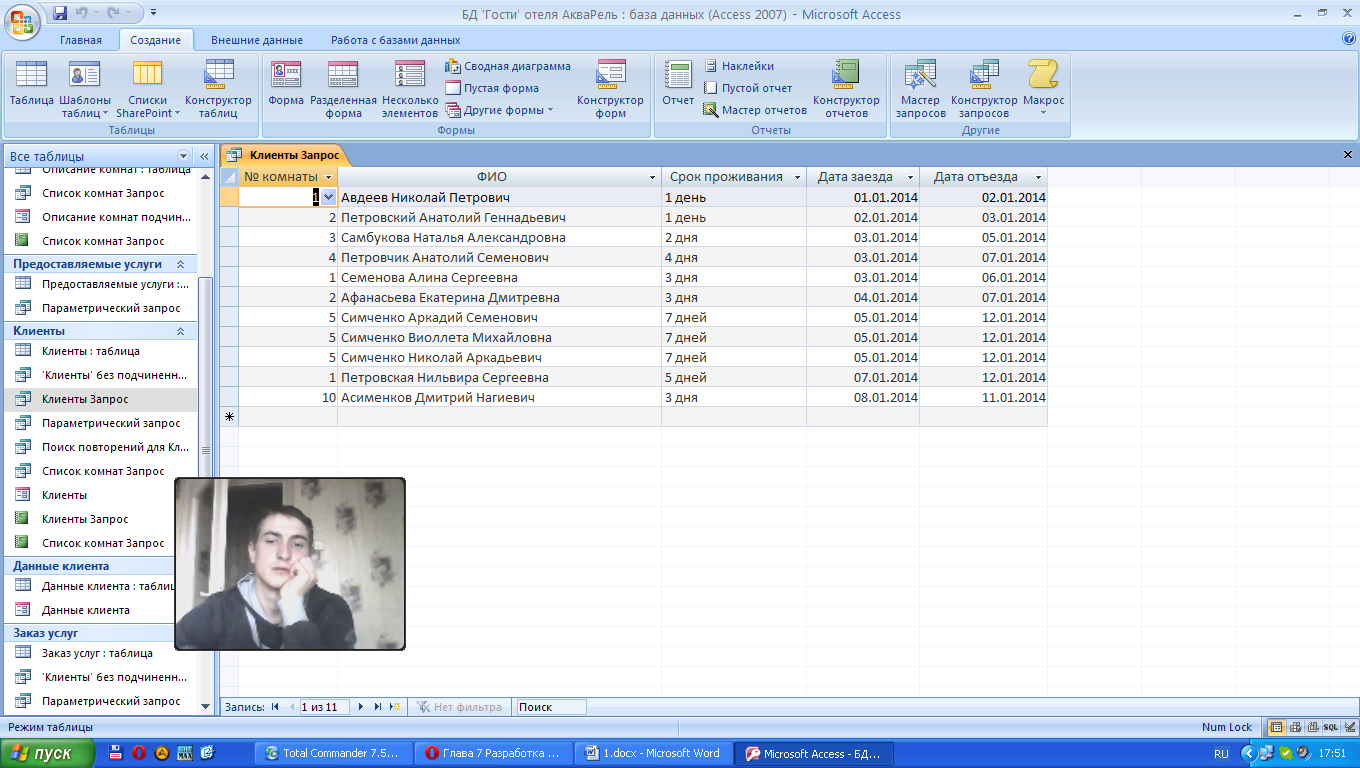Click cell Самбукова Наталья Александровна
Image resolution: width=1360 pixels, height=768 pixels.
pyautogui.click(x=499, y=237)
